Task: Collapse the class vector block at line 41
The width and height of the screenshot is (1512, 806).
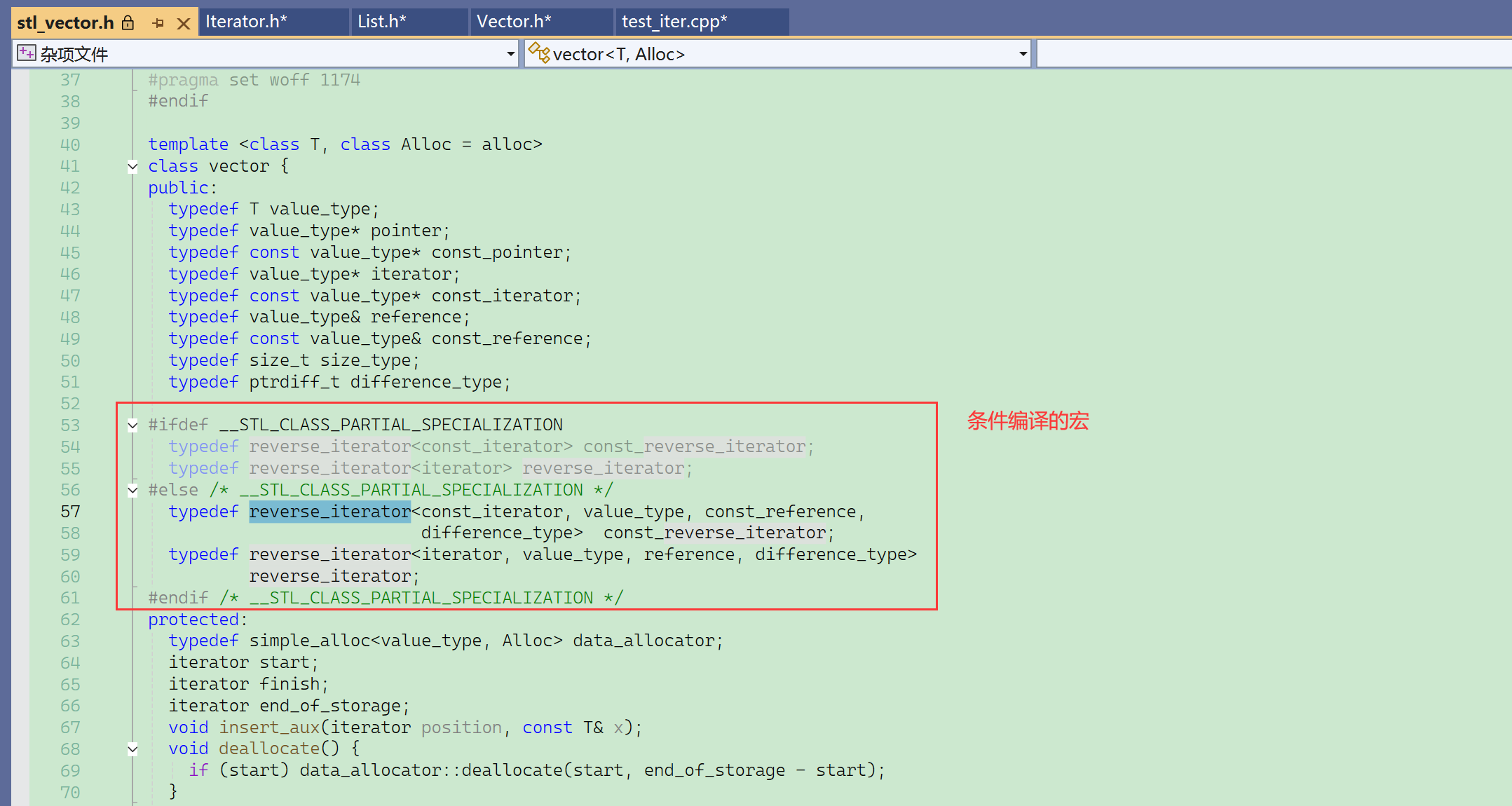Action: coord(132,167)
